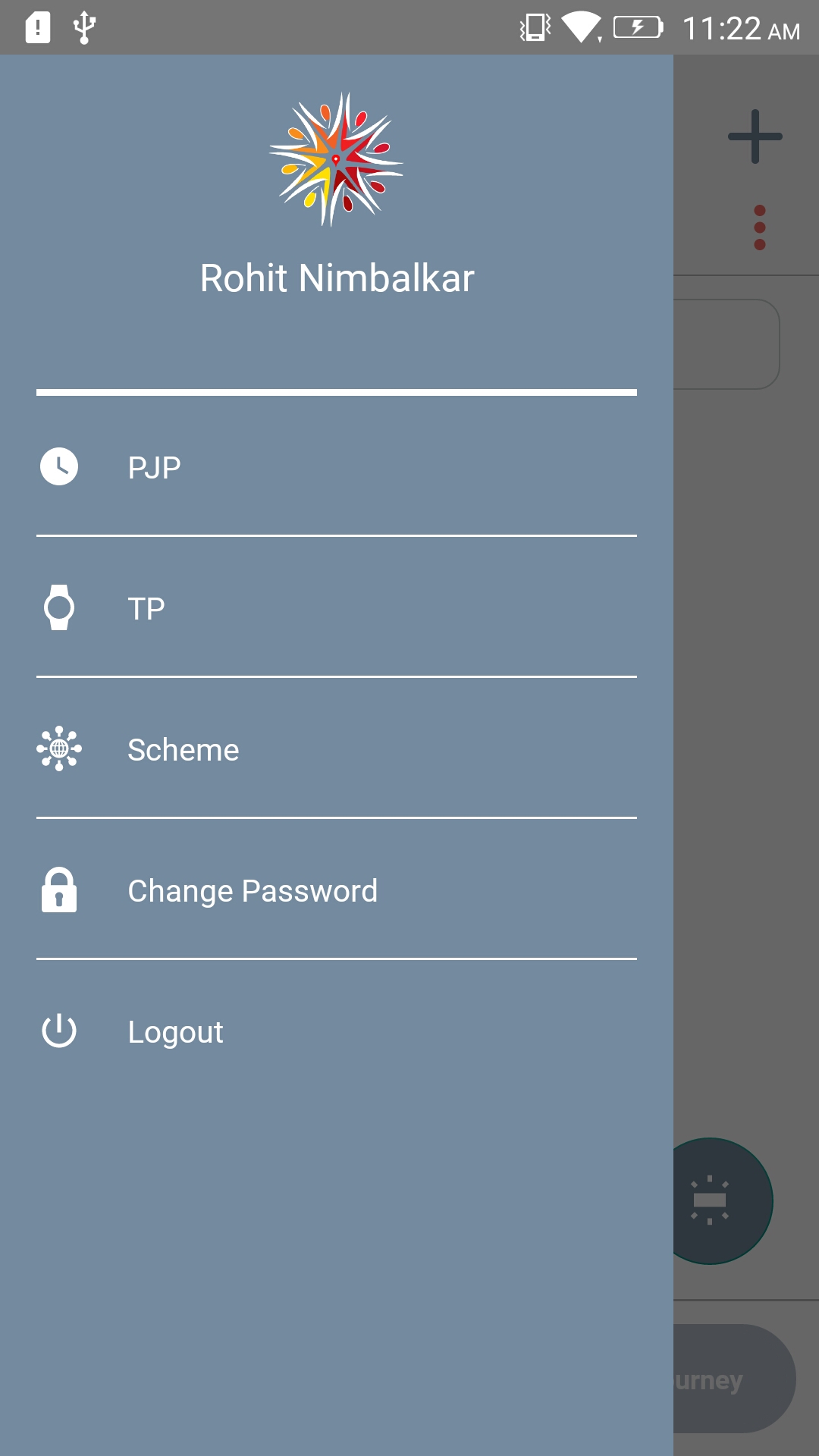Click the Rohit Nimbalkar profile name
This screenshot has width=819, height=1456.
point(337,278)
